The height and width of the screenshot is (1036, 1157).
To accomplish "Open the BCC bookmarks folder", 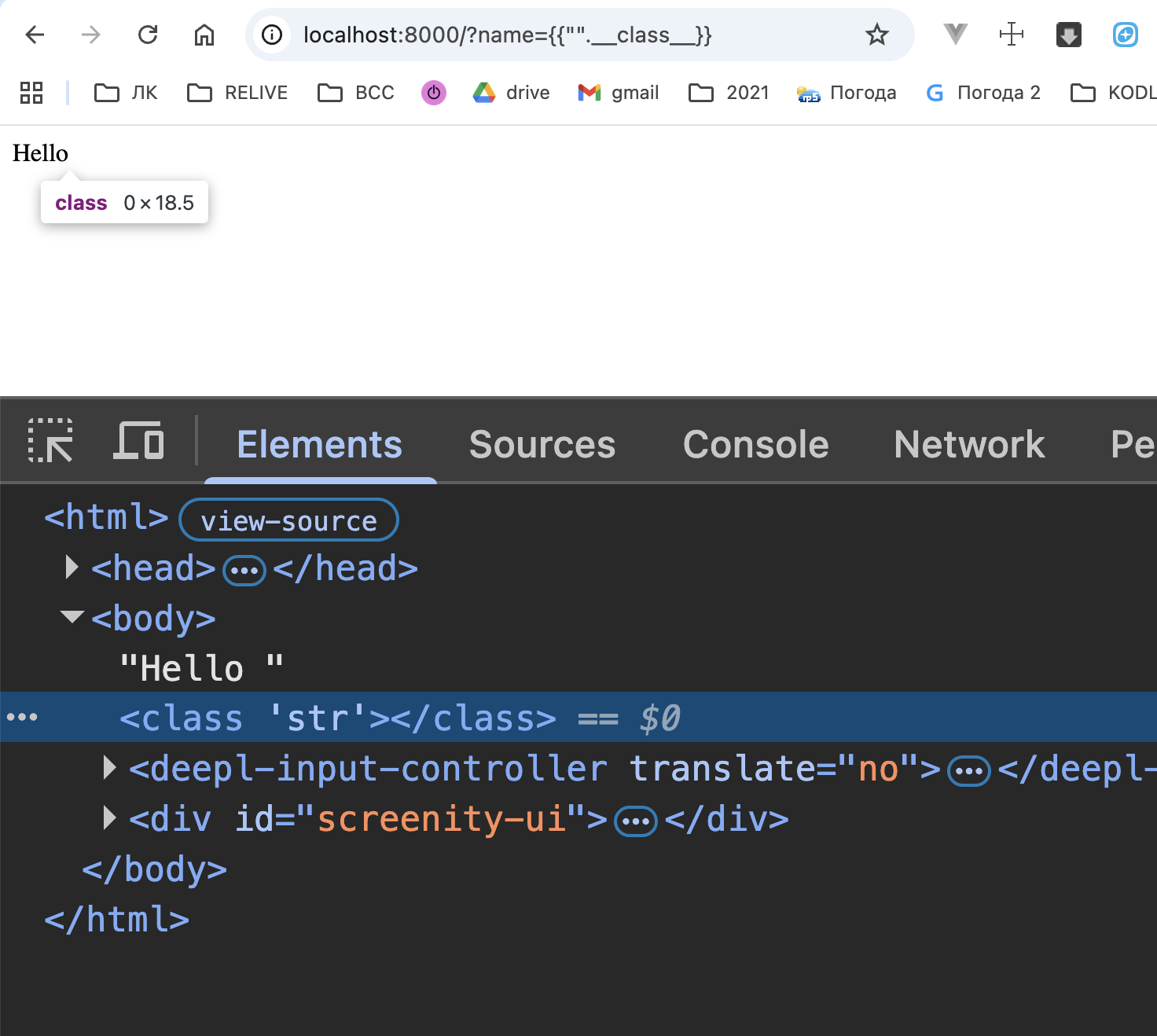I will 355,93.
